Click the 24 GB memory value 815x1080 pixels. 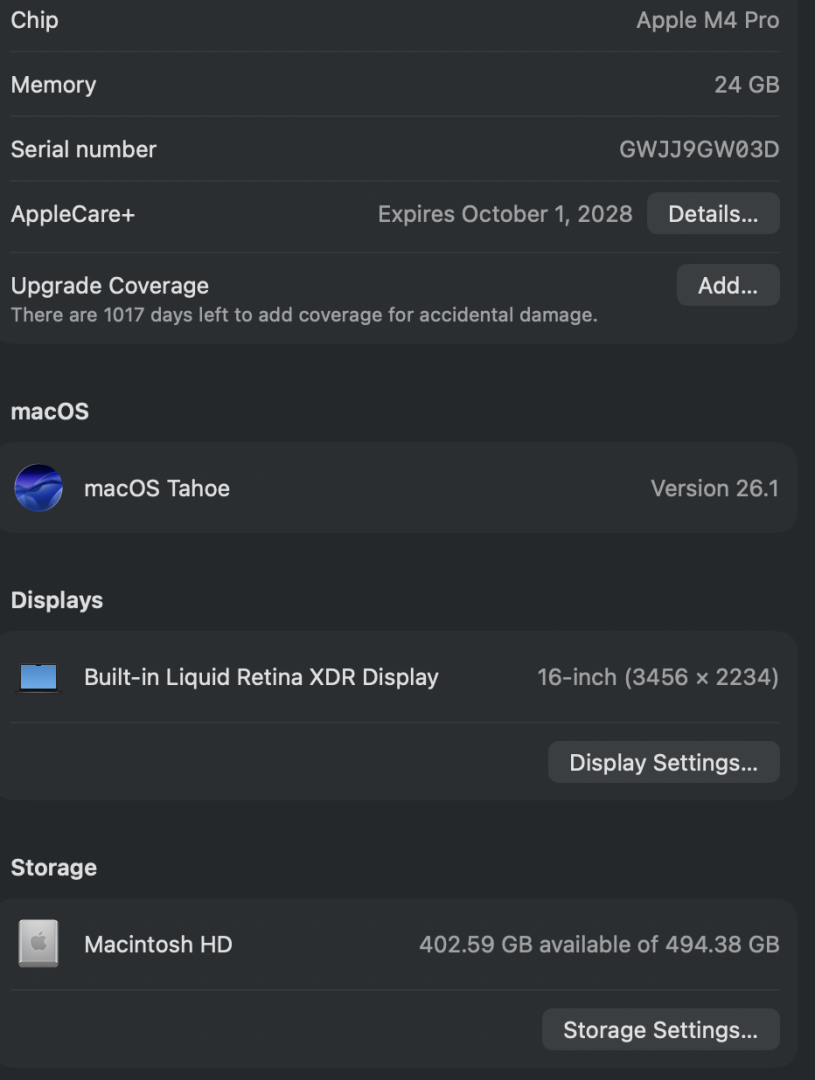pos(746,85)
